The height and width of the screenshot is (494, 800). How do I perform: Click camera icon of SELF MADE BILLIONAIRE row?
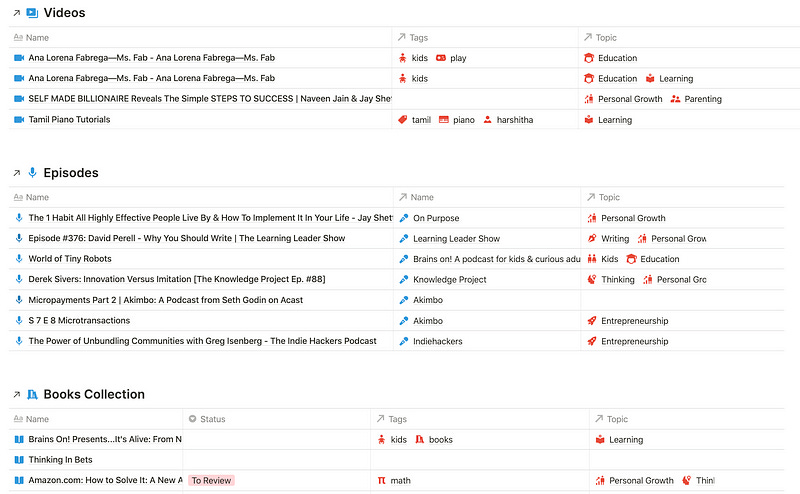click(19, 98)
